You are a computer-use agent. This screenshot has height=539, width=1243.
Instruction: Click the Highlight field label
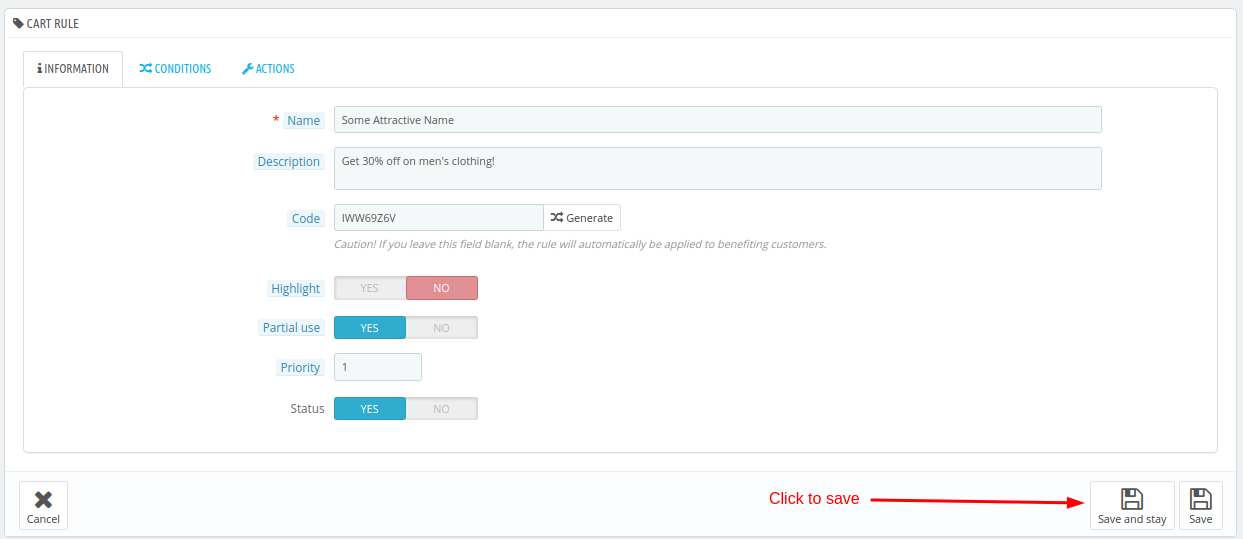296,289
